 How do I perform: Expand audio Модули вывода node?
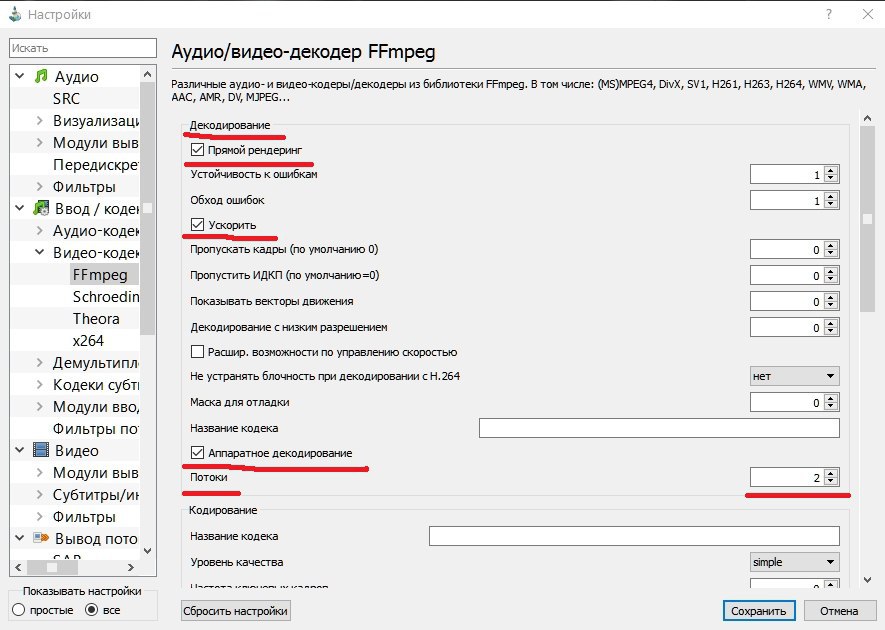[40, 142]
